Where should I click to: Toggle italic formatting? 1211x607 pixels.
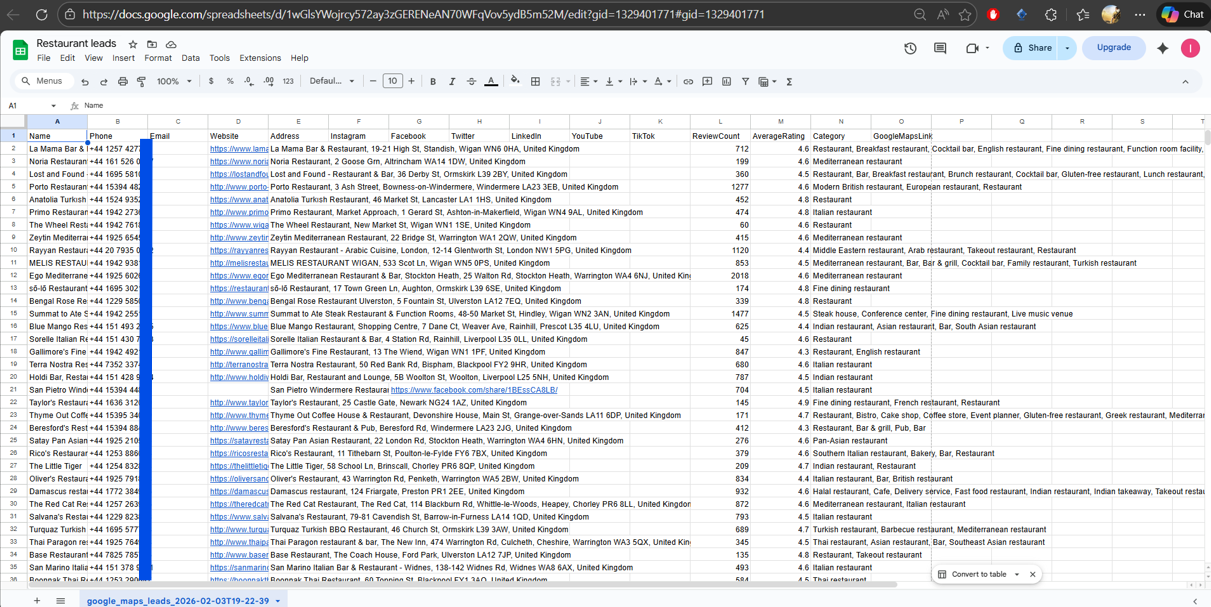(452, 81)
